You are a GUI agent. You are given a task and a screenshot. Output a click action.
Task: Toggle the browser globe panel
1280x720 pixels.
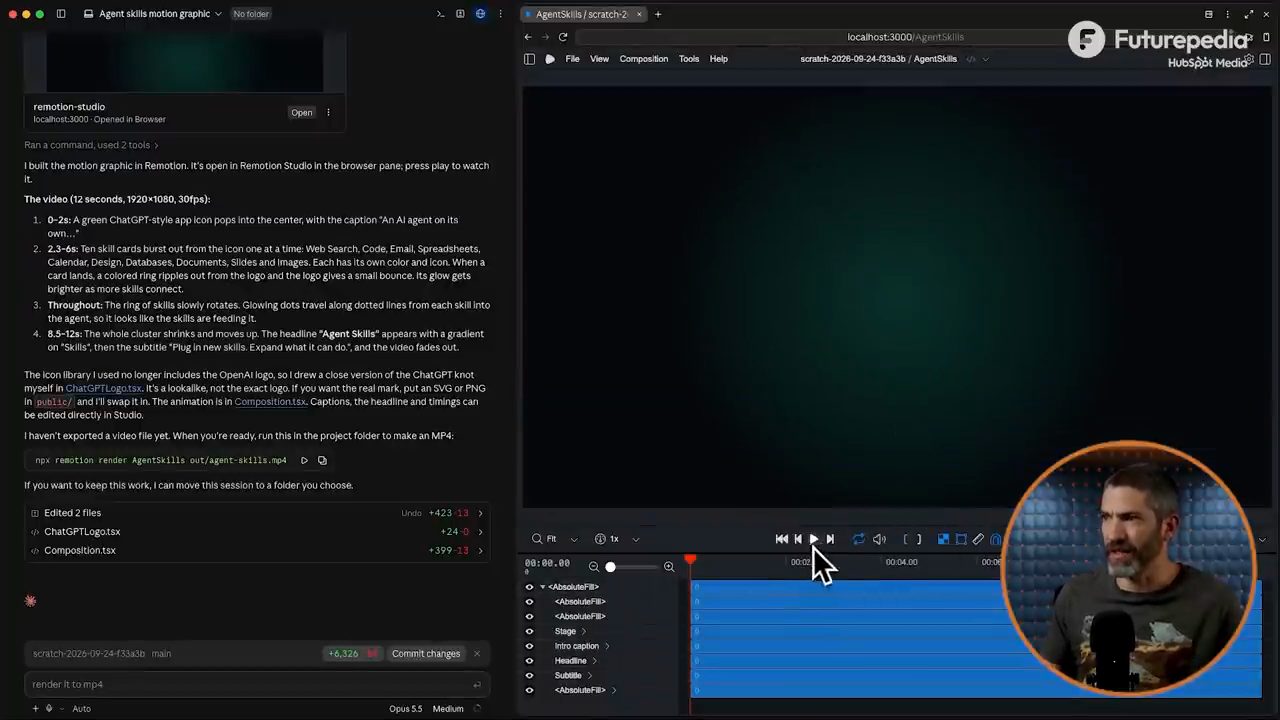coord(480,14)
